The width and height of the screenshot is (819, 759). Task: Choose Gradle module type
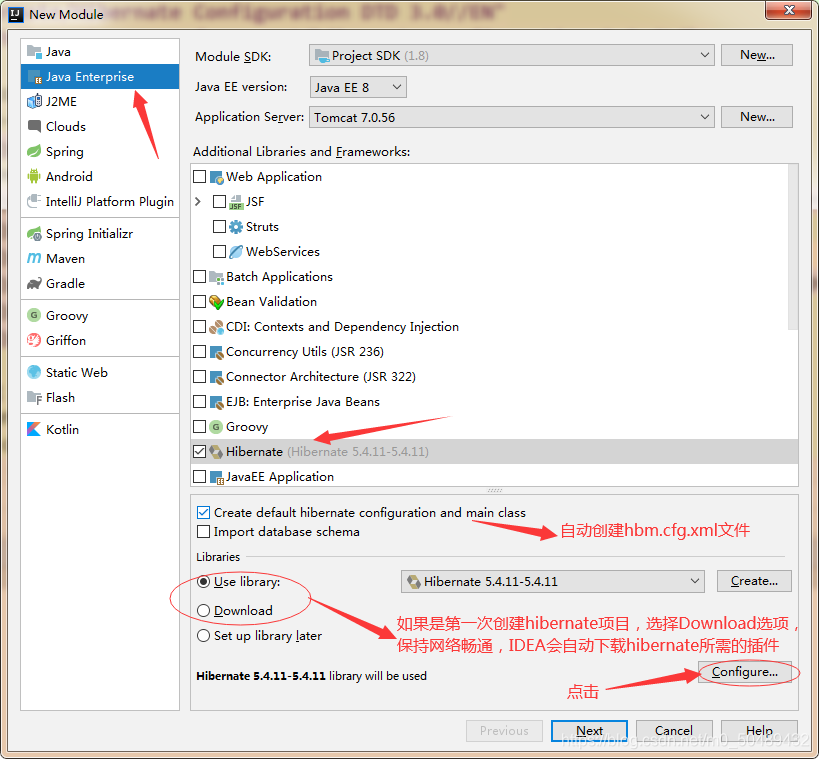click(100, 284)
